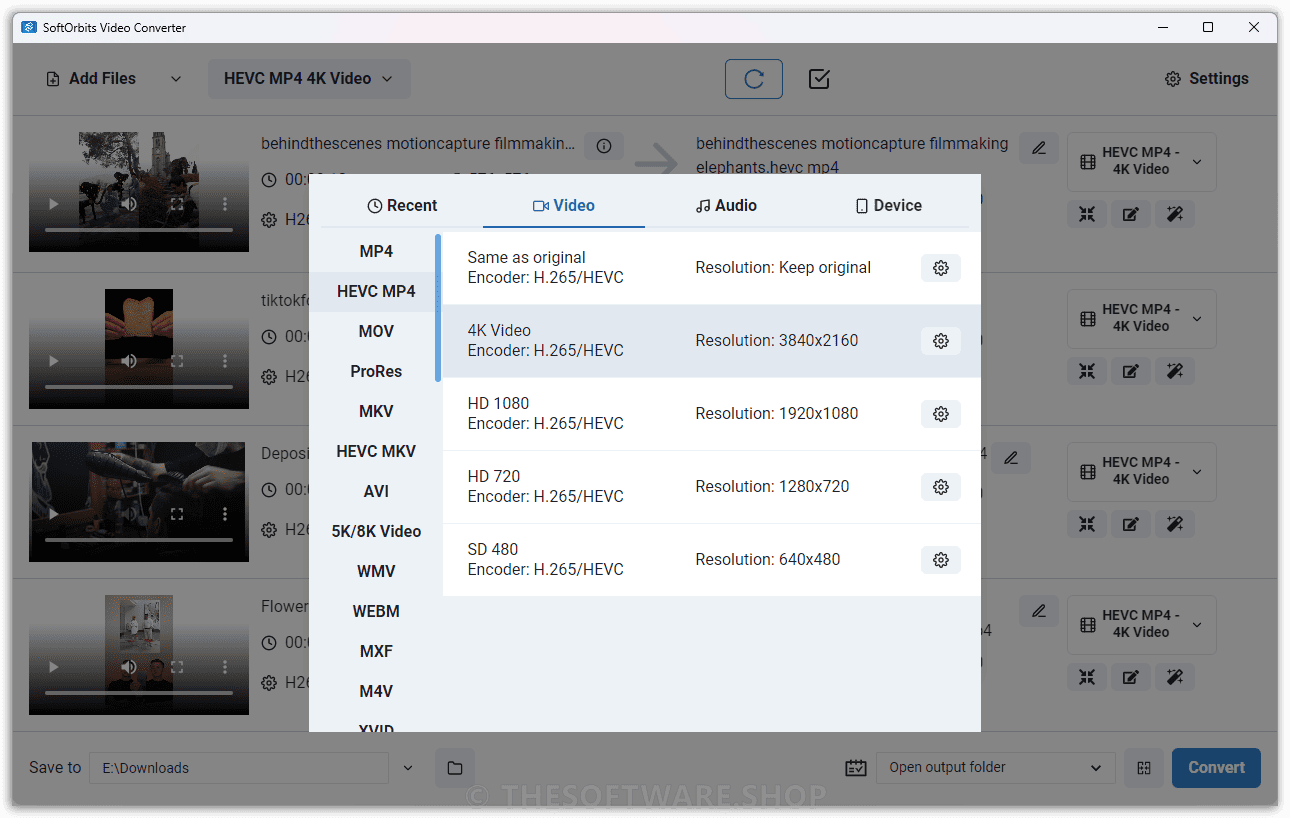1290x818 pixels.
Task: Select MP4 format in list
Action: click(376, 252)
